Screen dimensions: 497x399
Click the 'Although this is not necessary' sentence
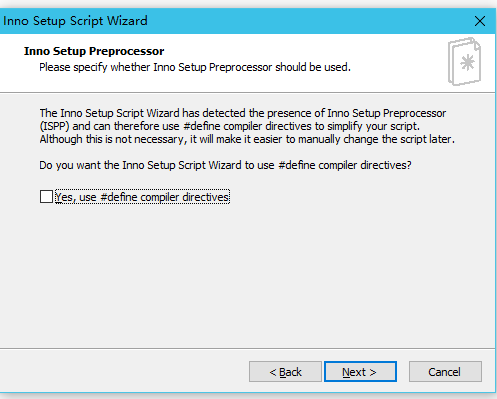[x=247, y=139]
